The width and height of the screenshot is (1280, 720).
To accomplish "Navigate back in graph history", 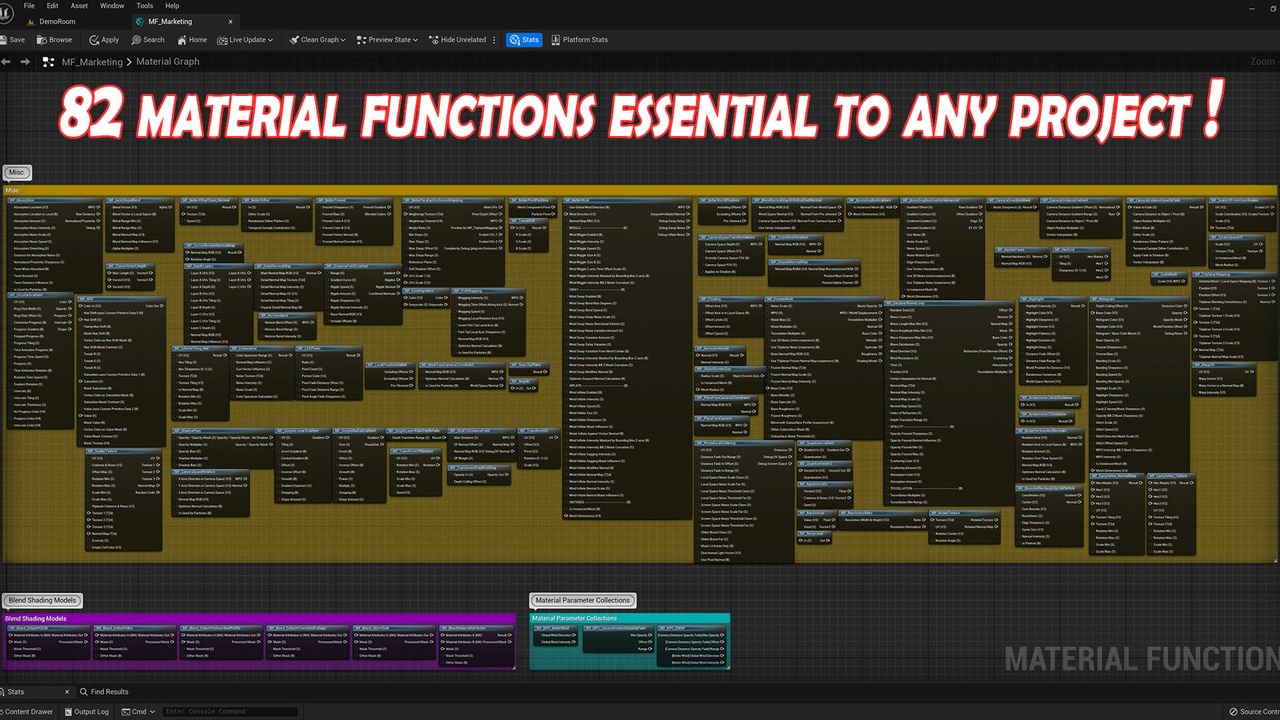I will tap(6, 62).
